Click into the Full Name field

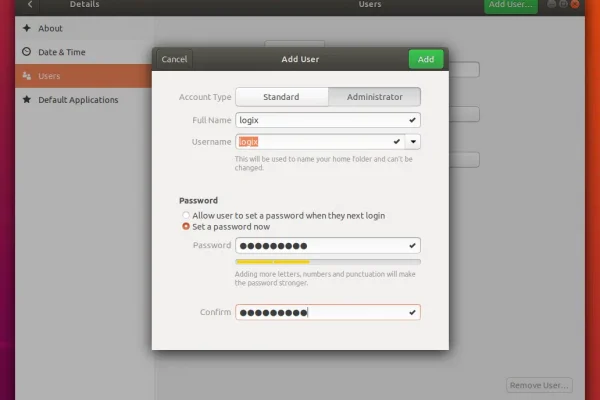328,120
